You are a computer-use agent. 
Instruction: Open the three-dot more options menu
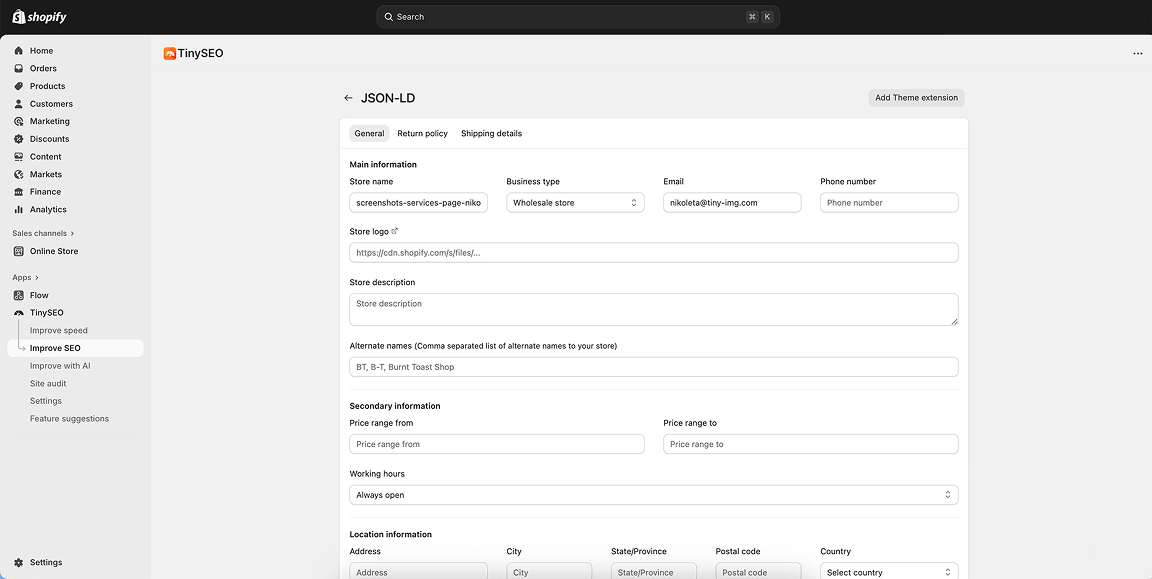pyautogui.click(x=1137, y=54)
